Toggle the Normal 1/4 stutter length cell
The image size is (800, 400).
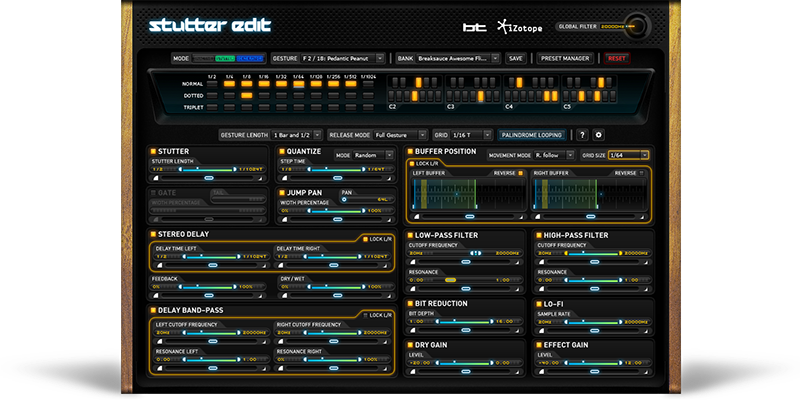(229, 84)
